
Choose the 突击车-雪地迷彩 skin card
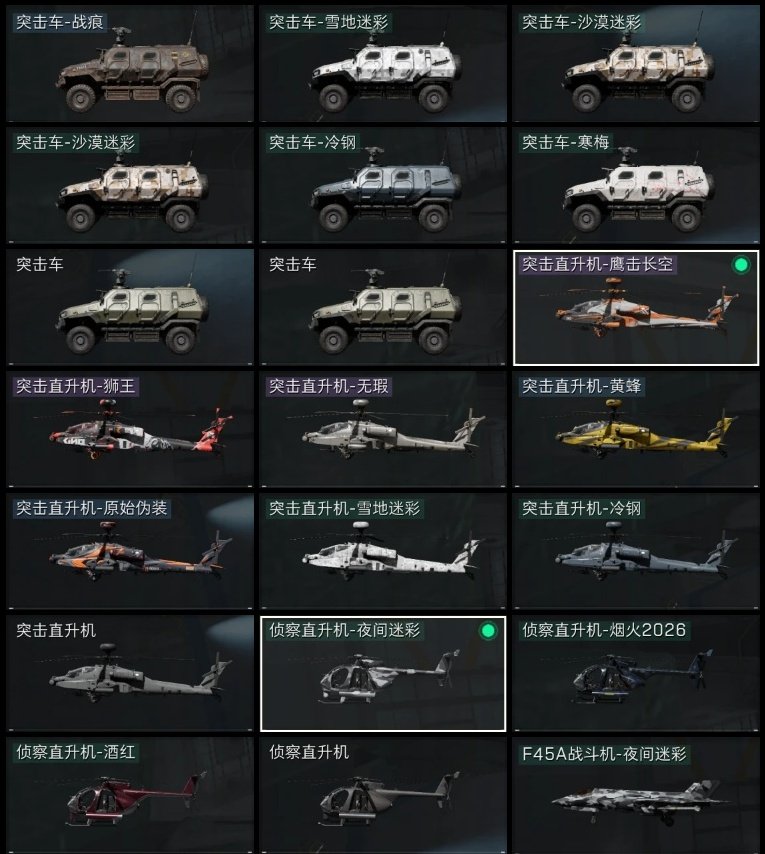pos(383,64)
